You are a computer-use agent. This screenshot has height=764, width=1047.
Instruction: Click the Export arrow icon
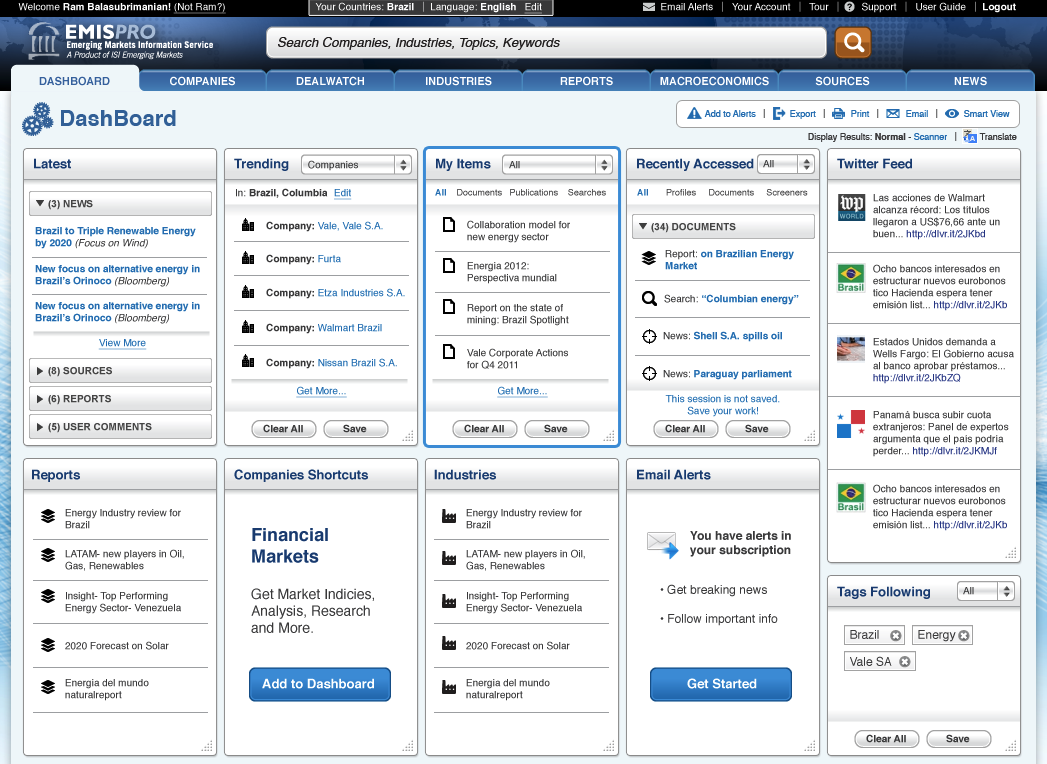point(779,114)
